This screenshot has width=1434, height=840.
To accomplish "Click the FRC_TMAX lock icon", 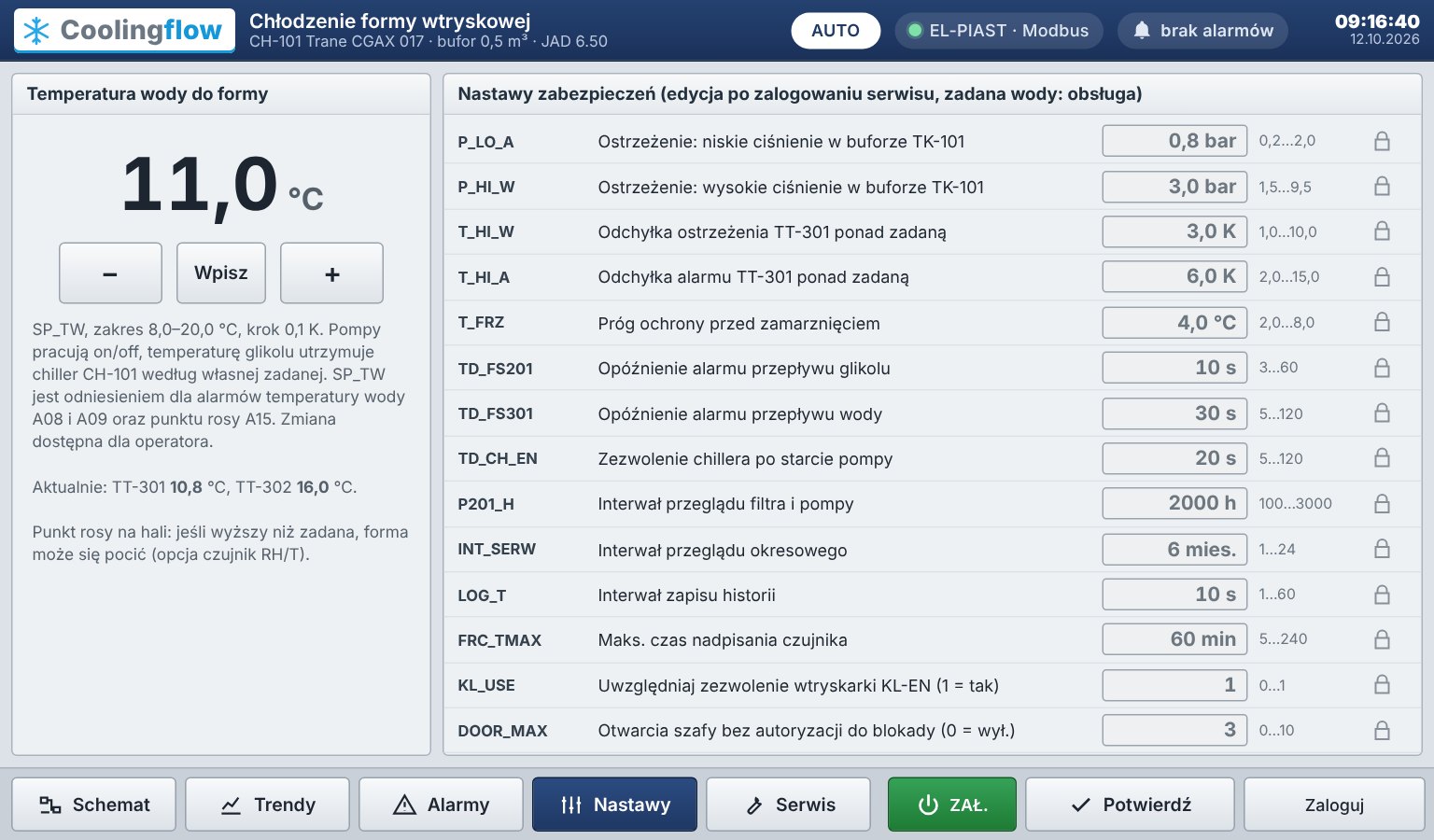I will click(x=1382, y=639).
